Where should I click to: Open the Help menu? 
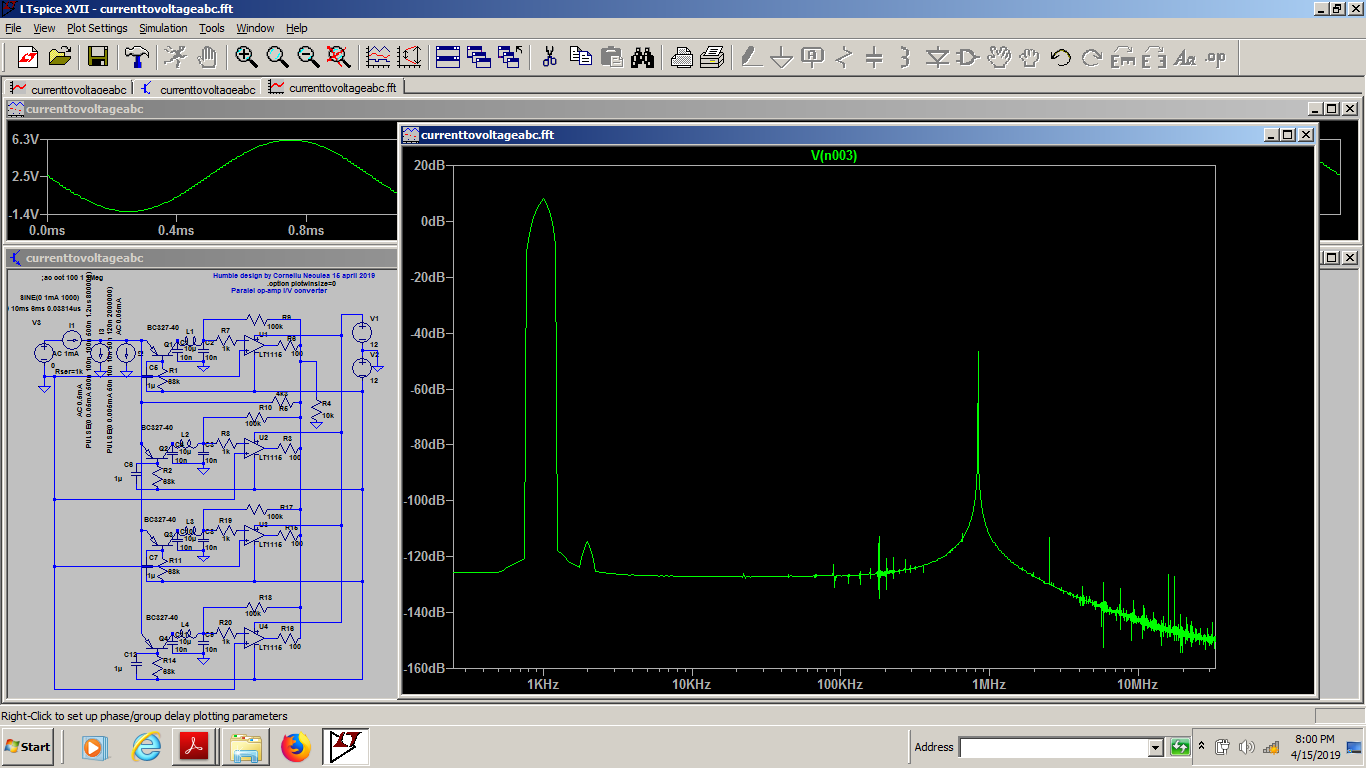[x=297, y=28]
